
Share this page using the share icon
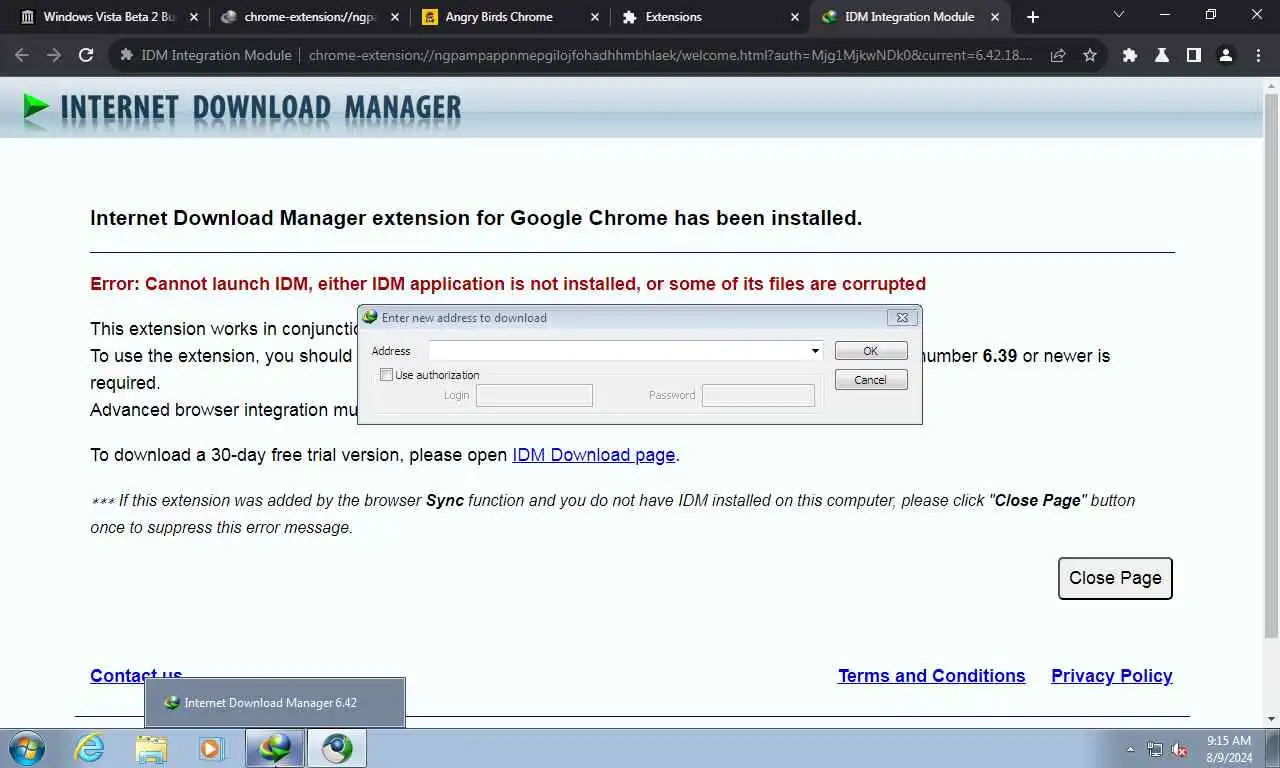pyautogui.click(x=1058, y=56)
